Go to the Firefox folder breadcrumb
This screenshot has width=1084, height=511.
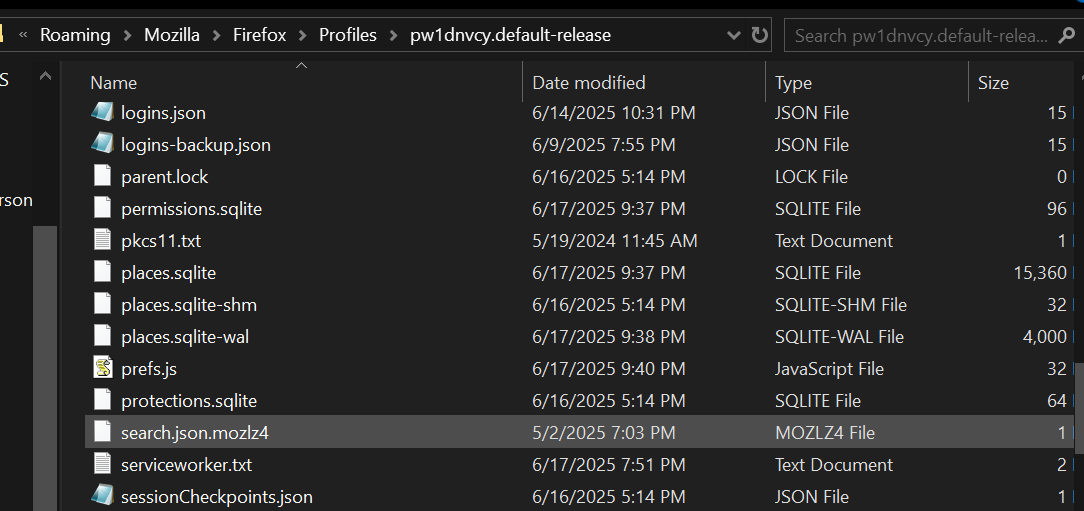259,35
